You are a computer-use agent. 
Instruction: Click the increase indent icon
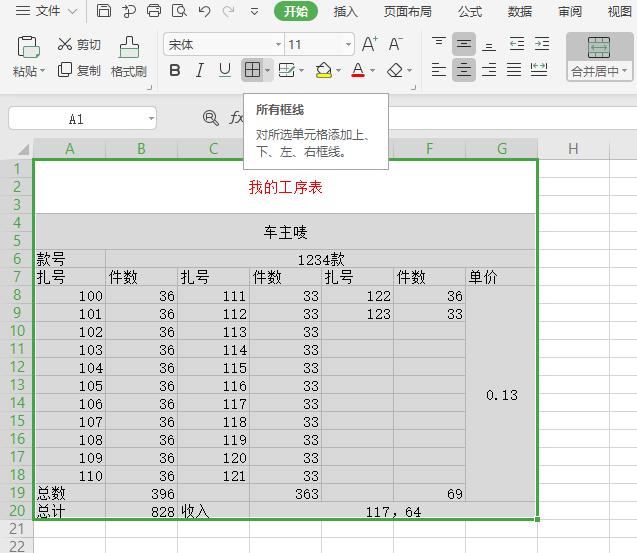(x=542, y=43)
